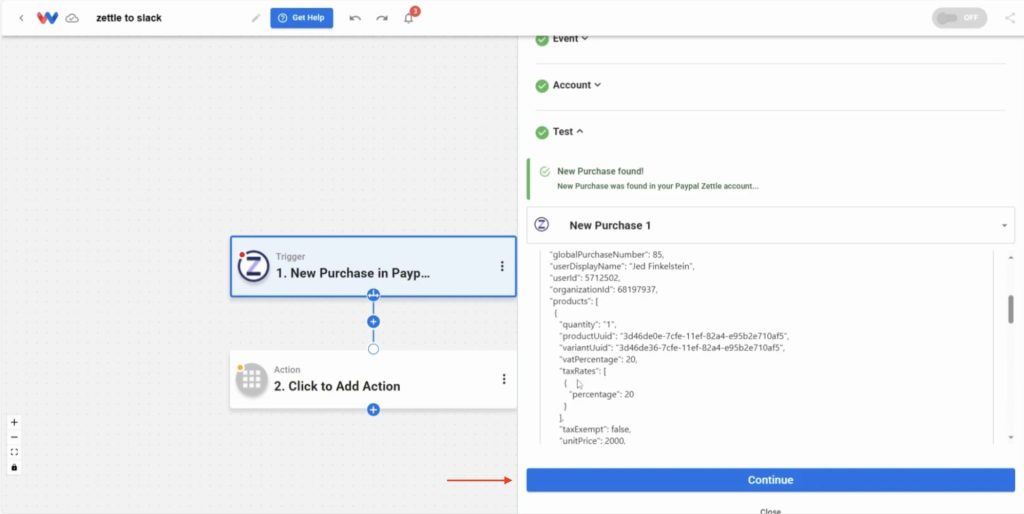
Task: Expand the Account section
Action: click(577, 85)
